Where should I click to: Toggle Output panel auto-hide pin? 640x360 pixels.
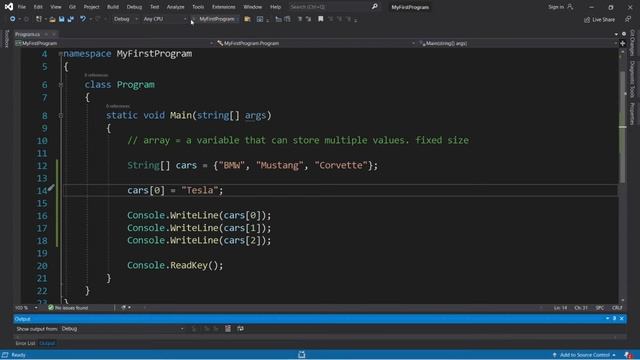point(614,318)
